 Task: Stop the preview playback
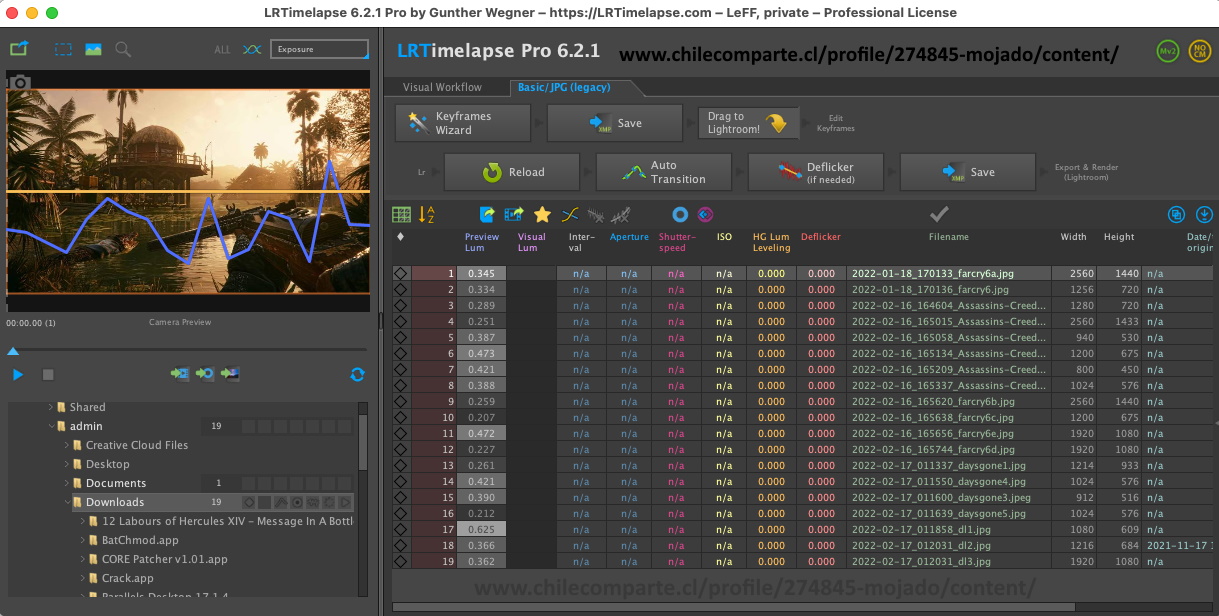[x=48, y=374]
